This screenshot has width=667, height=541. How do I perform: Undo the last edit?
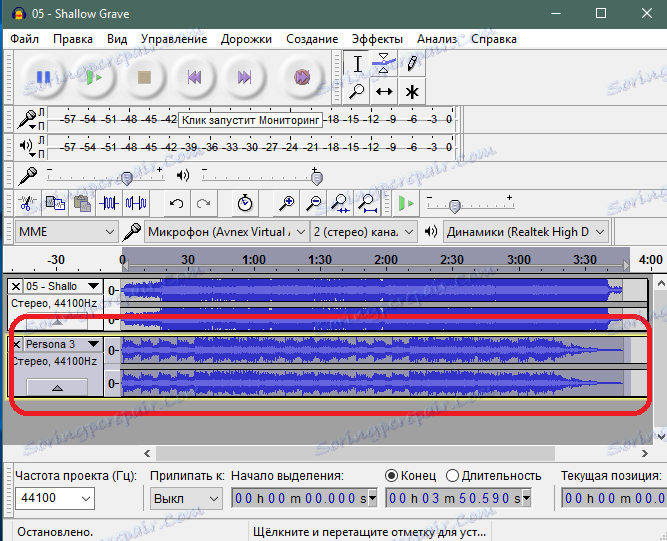tap(177, 203)
